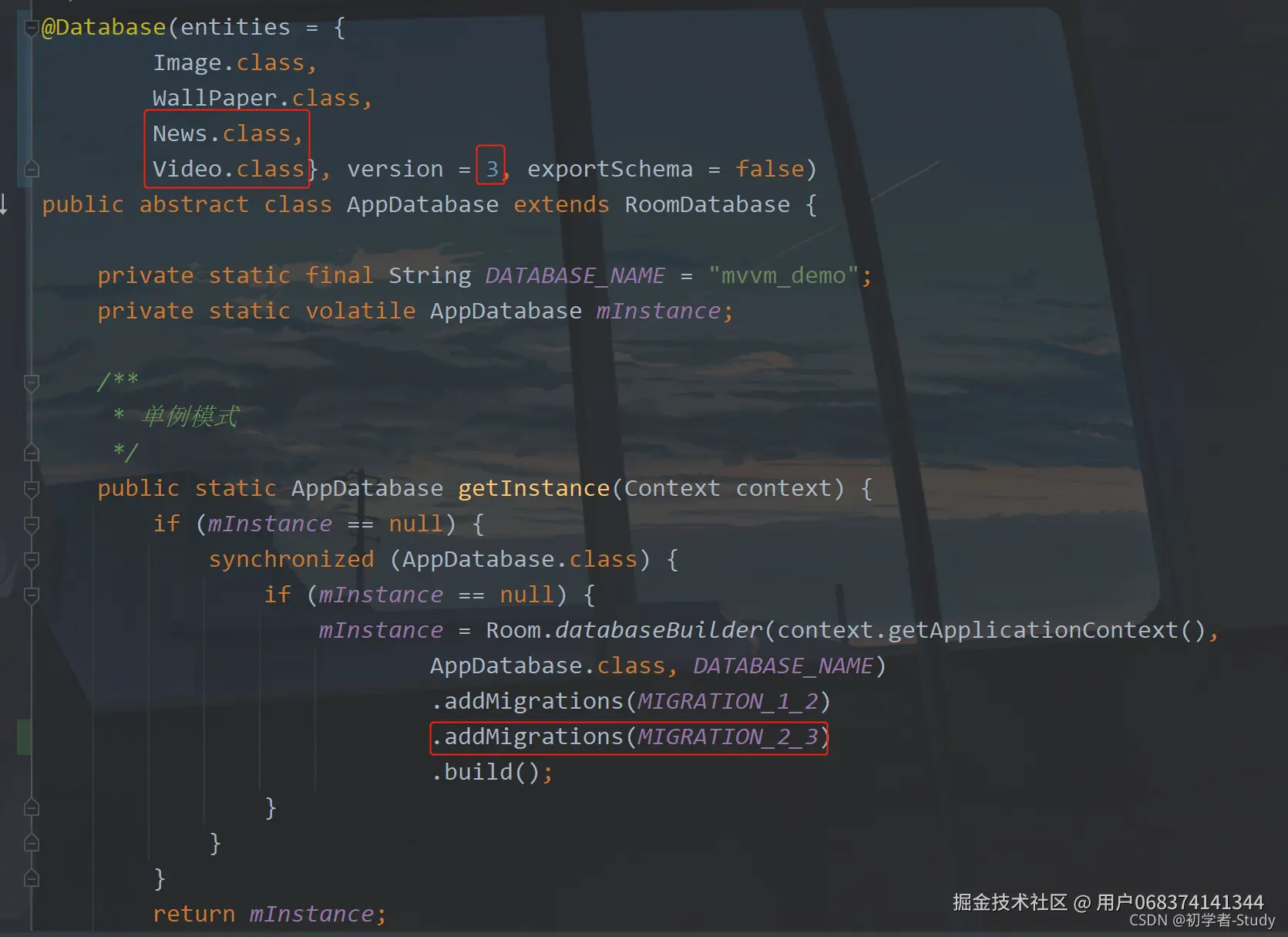
Task: Click the abstract keyword
Action: click(193, 204)
